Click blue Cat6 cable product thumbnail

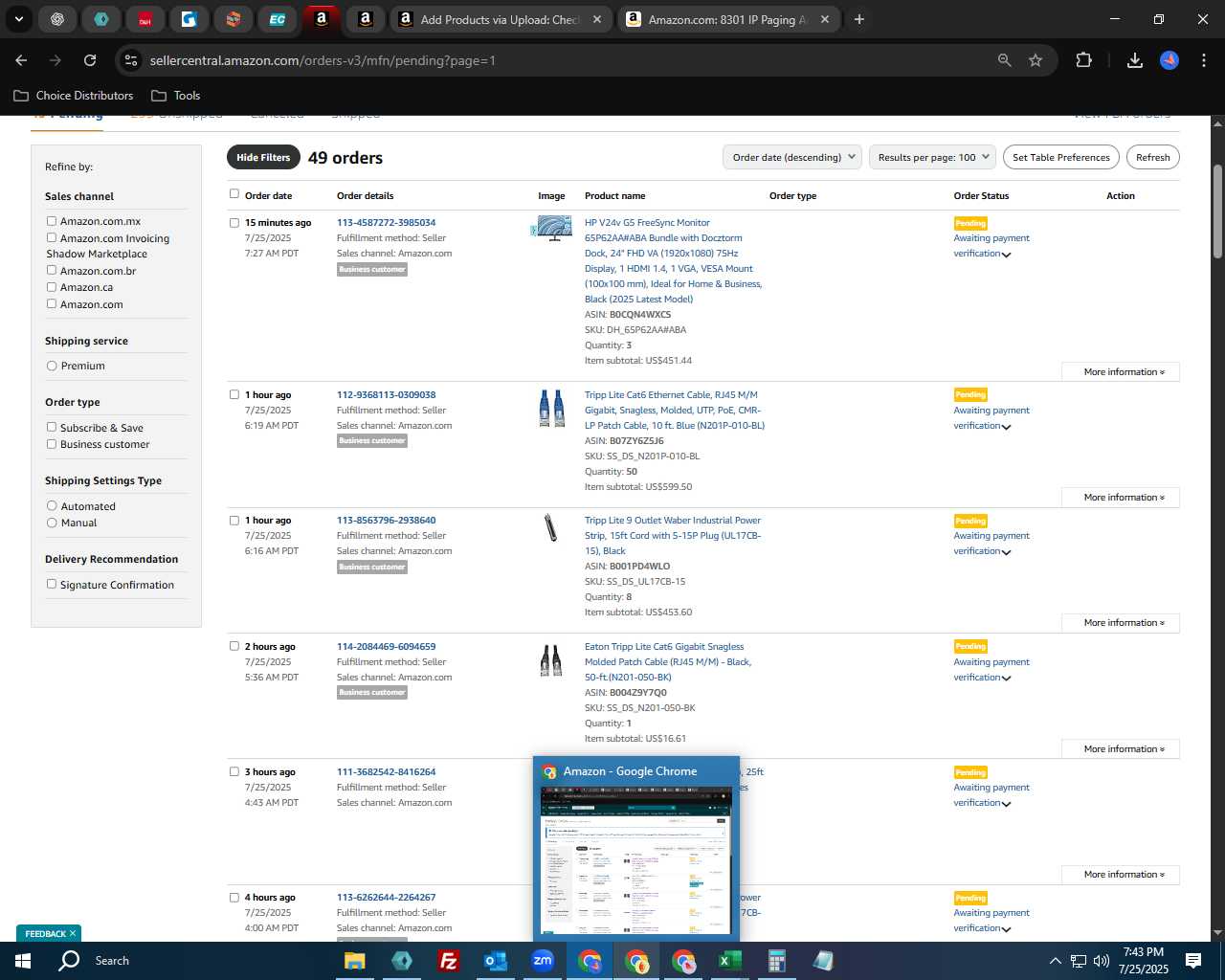[x=551, y=409]
